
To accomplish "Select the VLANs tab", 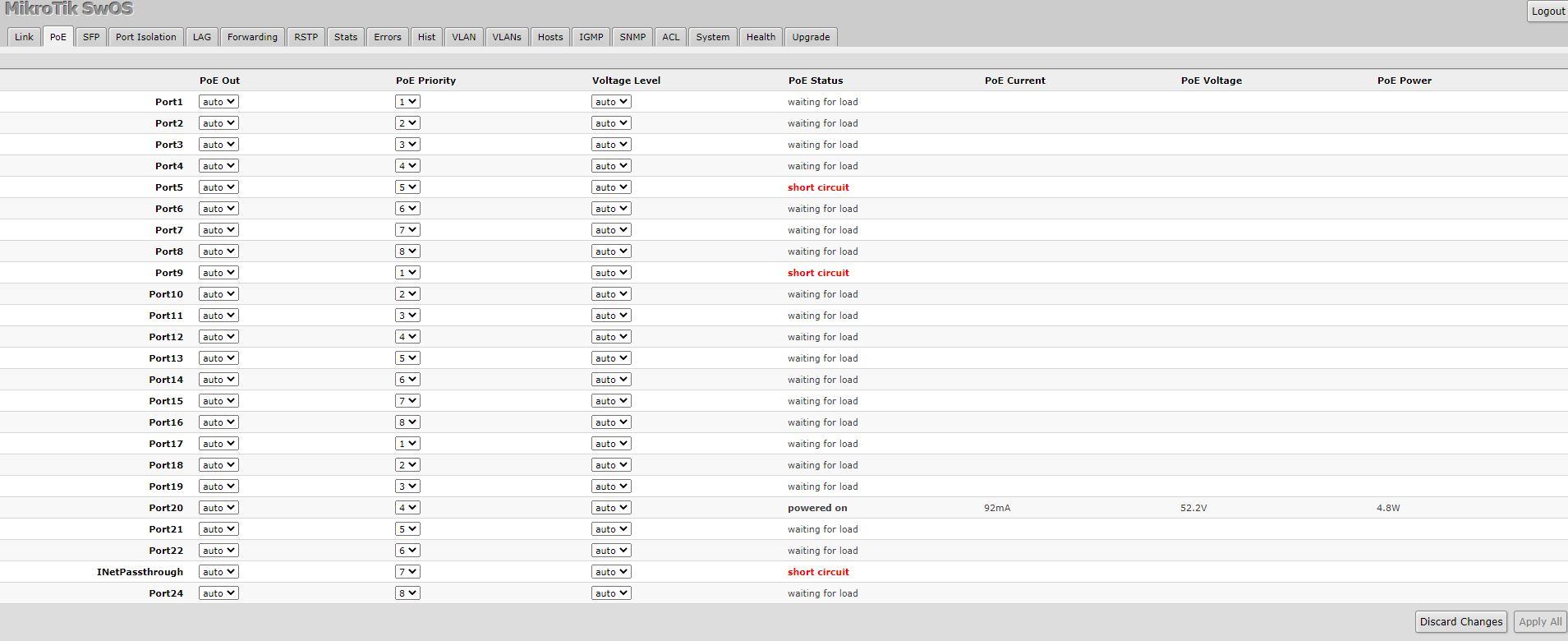I will click(507, 37).
